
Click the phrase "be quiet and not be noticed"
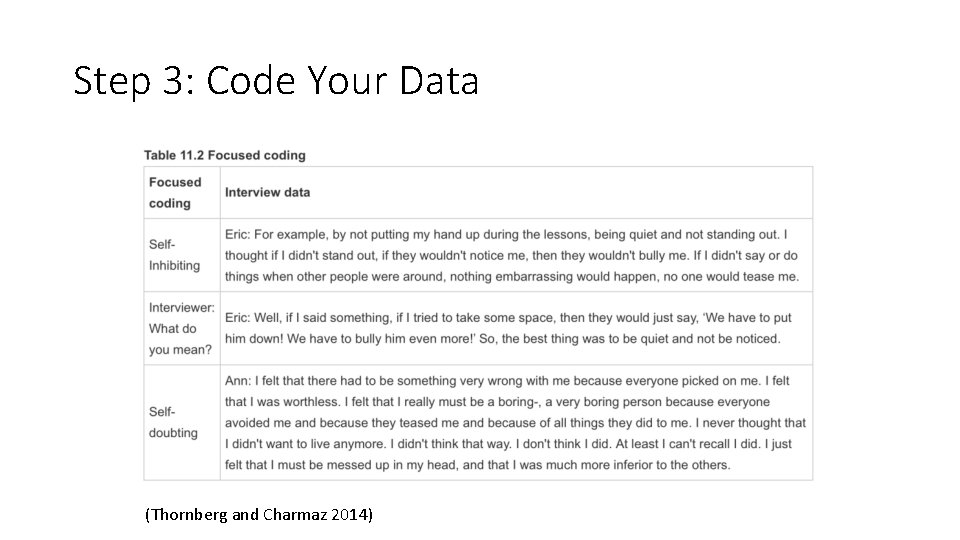pyautogui.click(x=693, y=339)
